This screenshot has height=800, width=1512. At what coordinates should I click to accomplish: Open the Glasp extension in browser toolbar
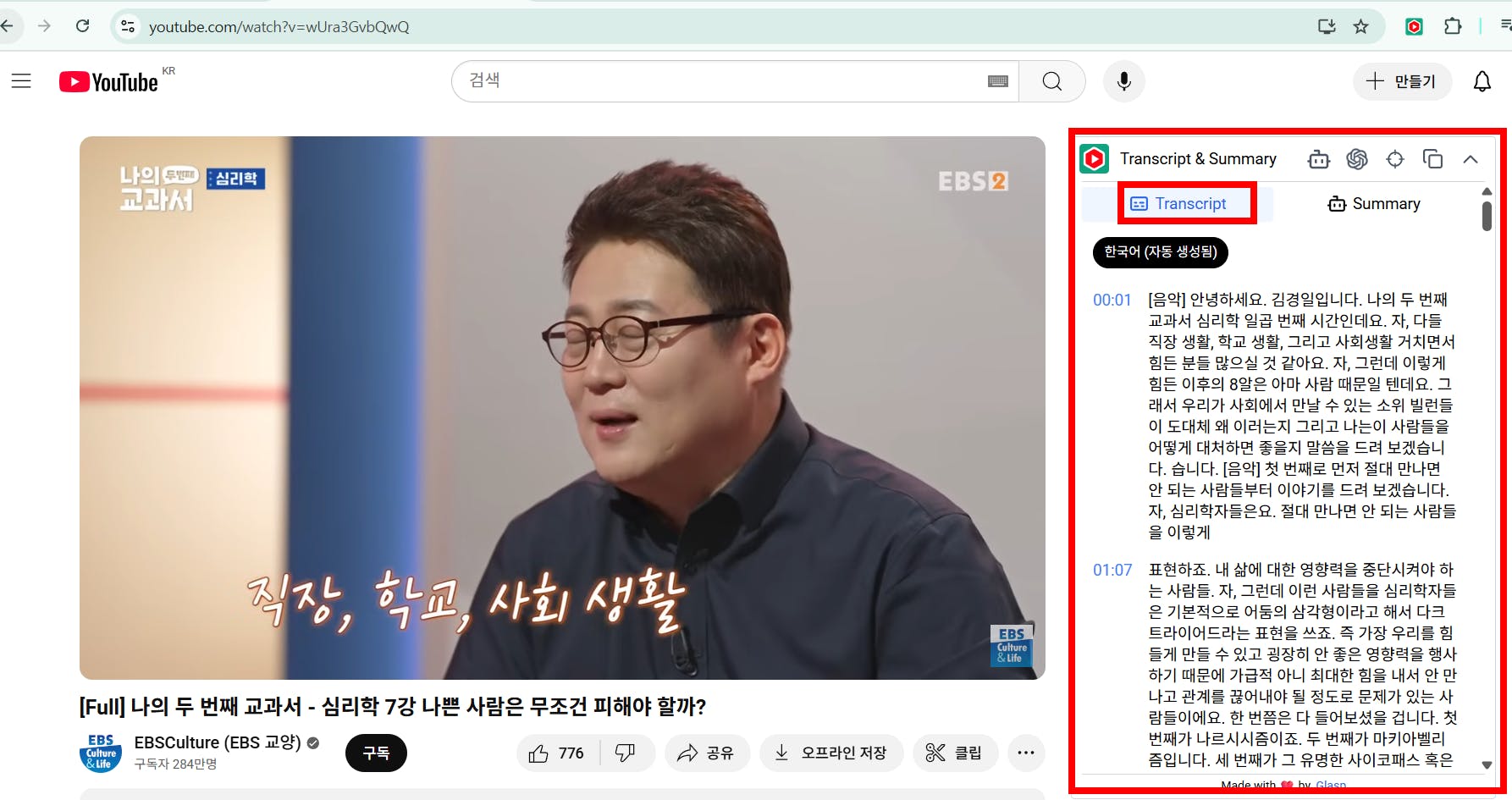[x=1414, y=26]
